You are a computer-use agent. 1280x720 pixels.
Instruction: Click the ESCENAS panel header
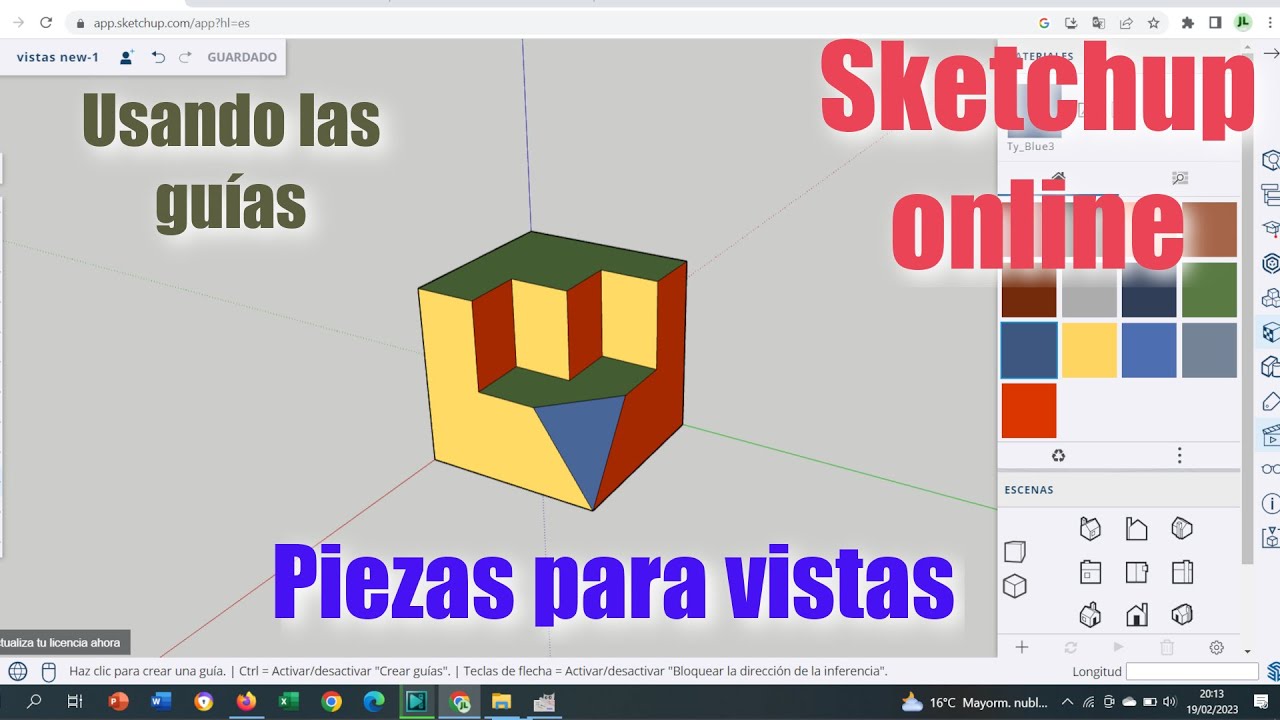[x=1029, y=490]
